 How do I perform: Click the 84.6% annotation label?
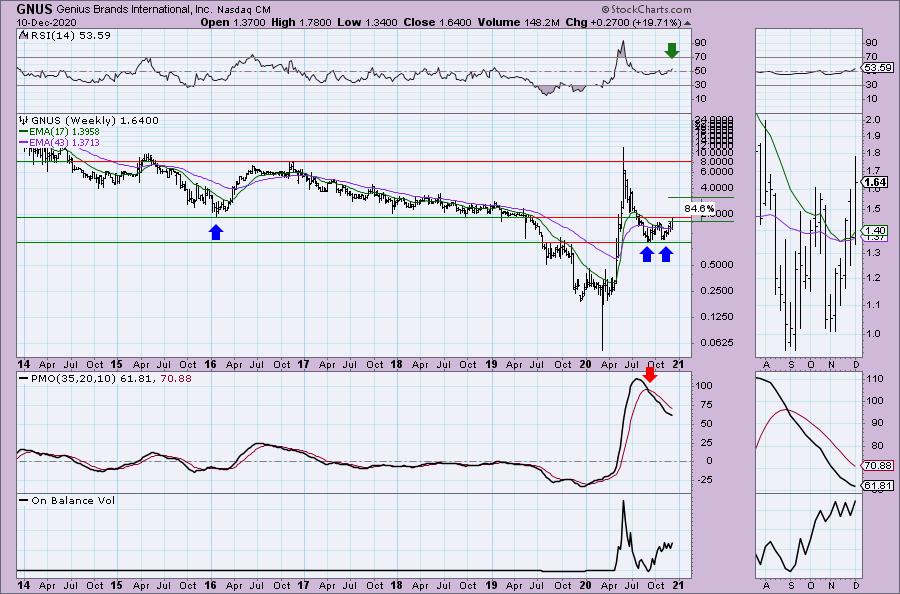click(x=699, y=208)
